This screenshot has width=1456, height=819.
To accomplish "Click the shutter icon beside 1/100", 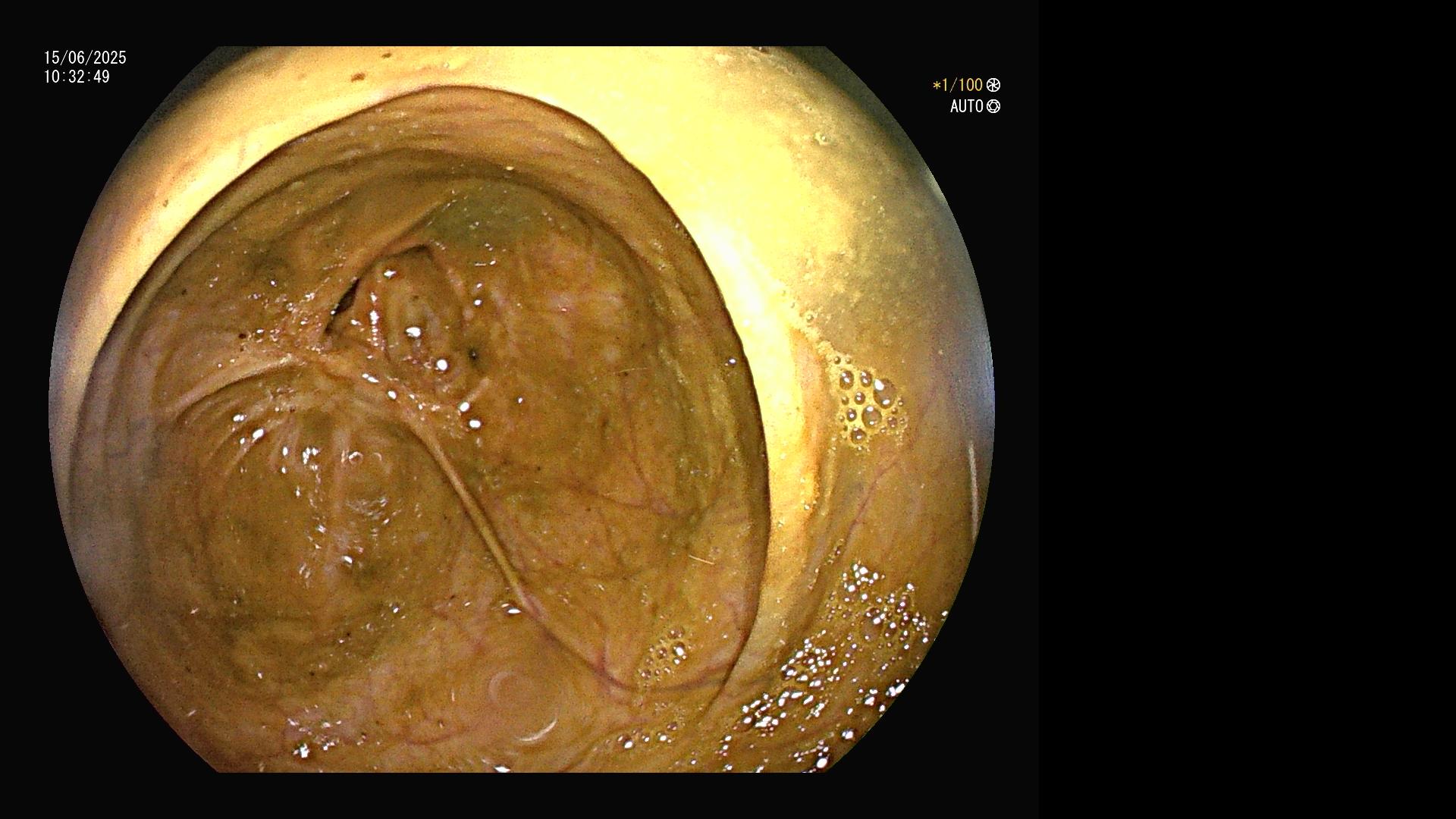I will pos(993,86).
